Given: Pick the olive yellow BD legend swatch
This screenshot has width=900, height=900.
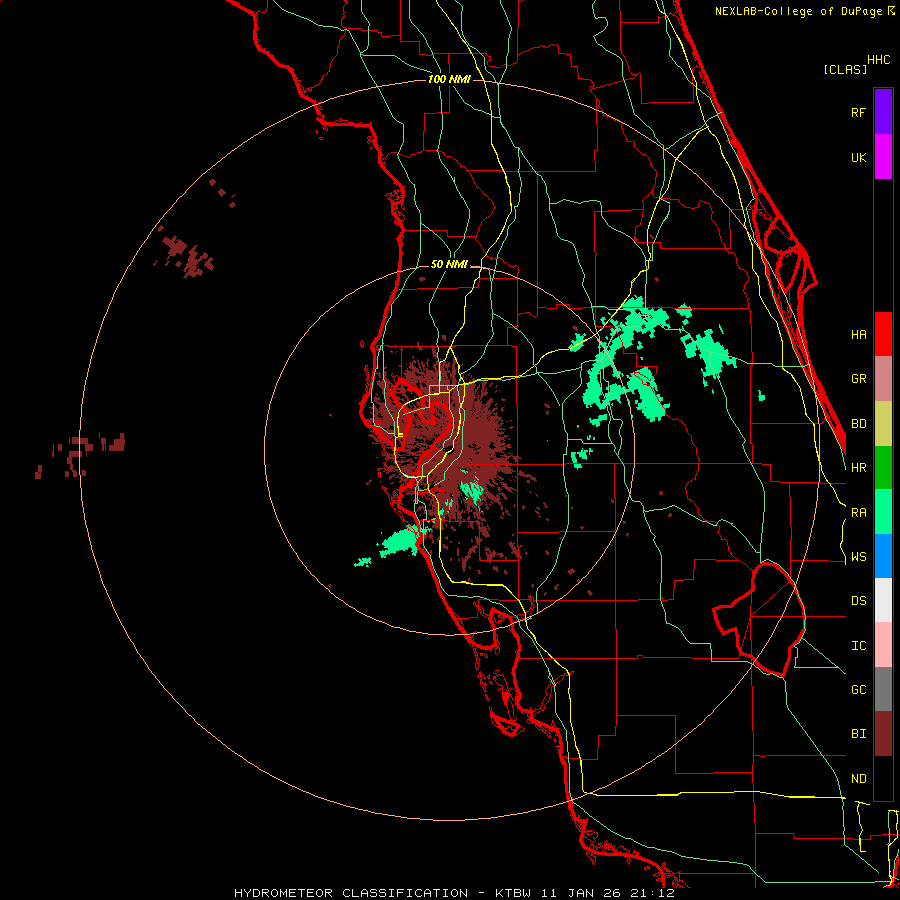Looking at the screenshot, I should click(x=883, y=424).
